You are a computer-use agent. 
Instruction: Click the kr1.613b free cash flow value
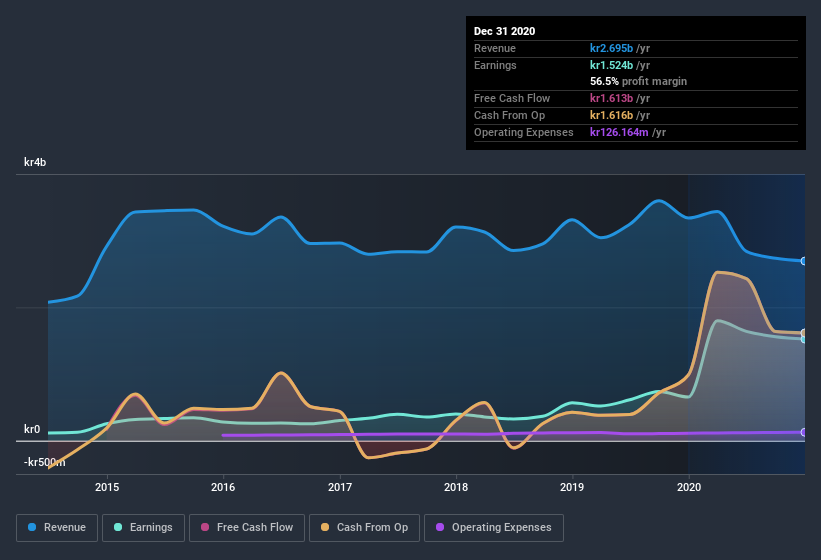[x=611, y=98]
